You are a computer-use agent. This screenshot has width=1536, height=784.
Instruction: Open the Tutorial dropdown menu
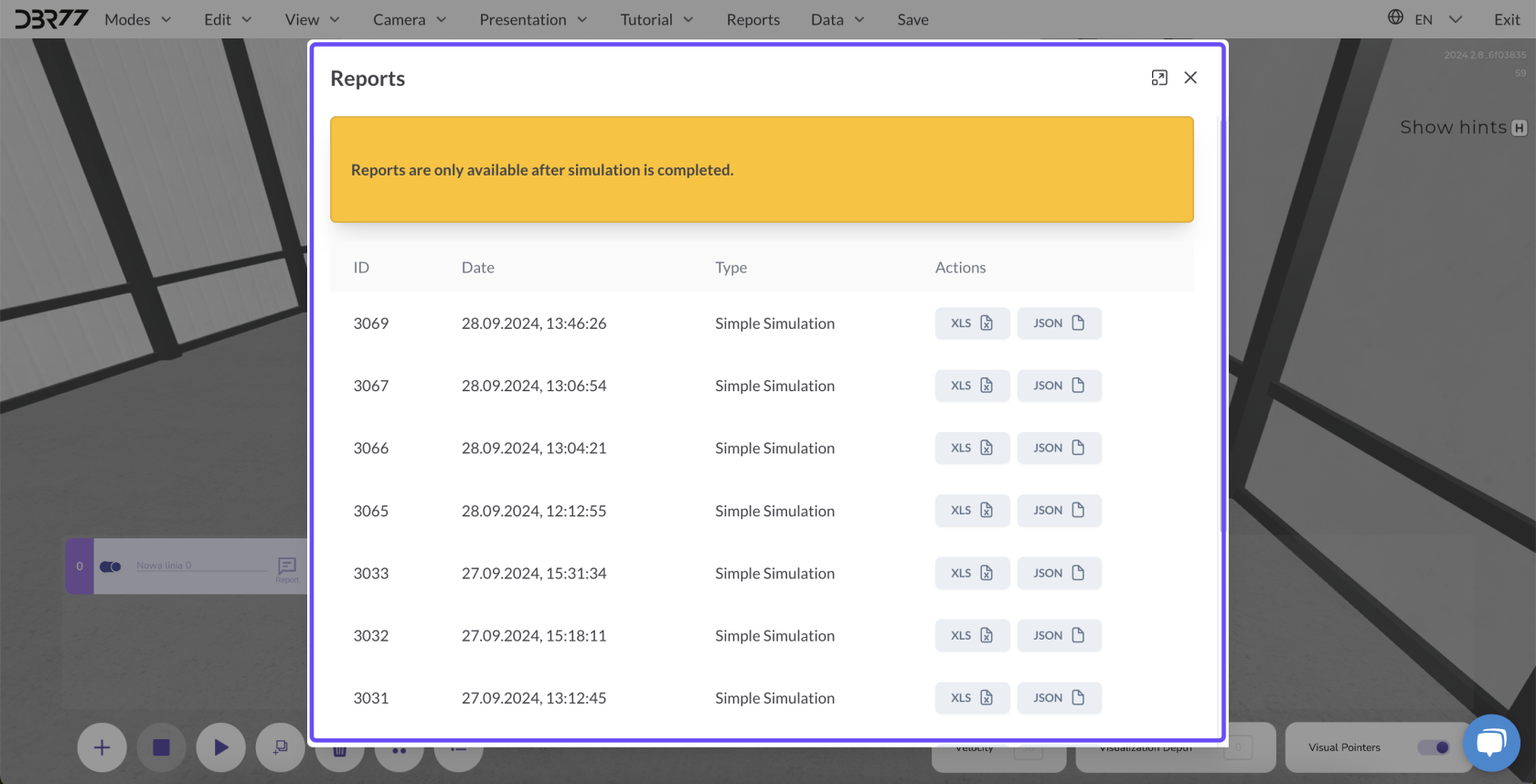pos(656,19)
